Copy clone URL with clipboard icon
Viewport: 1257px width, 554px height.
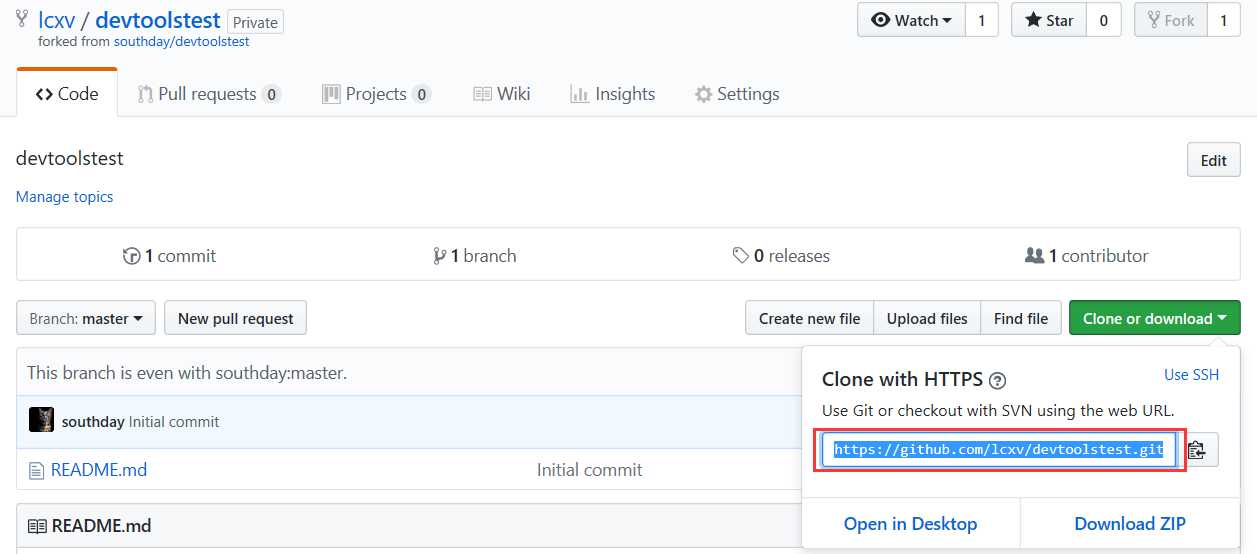pyautogui.click(x=1198, y=450)
